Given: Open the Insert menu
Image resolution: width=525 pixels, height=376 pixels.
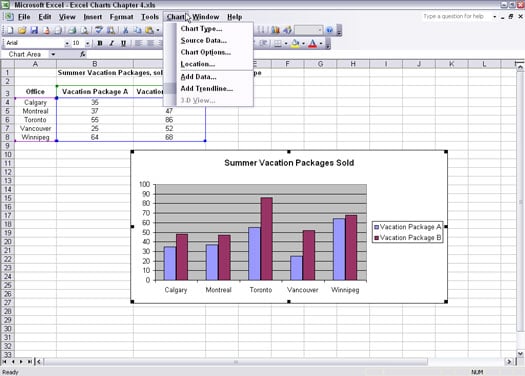Looking at the screenshot, I should 92,17.
